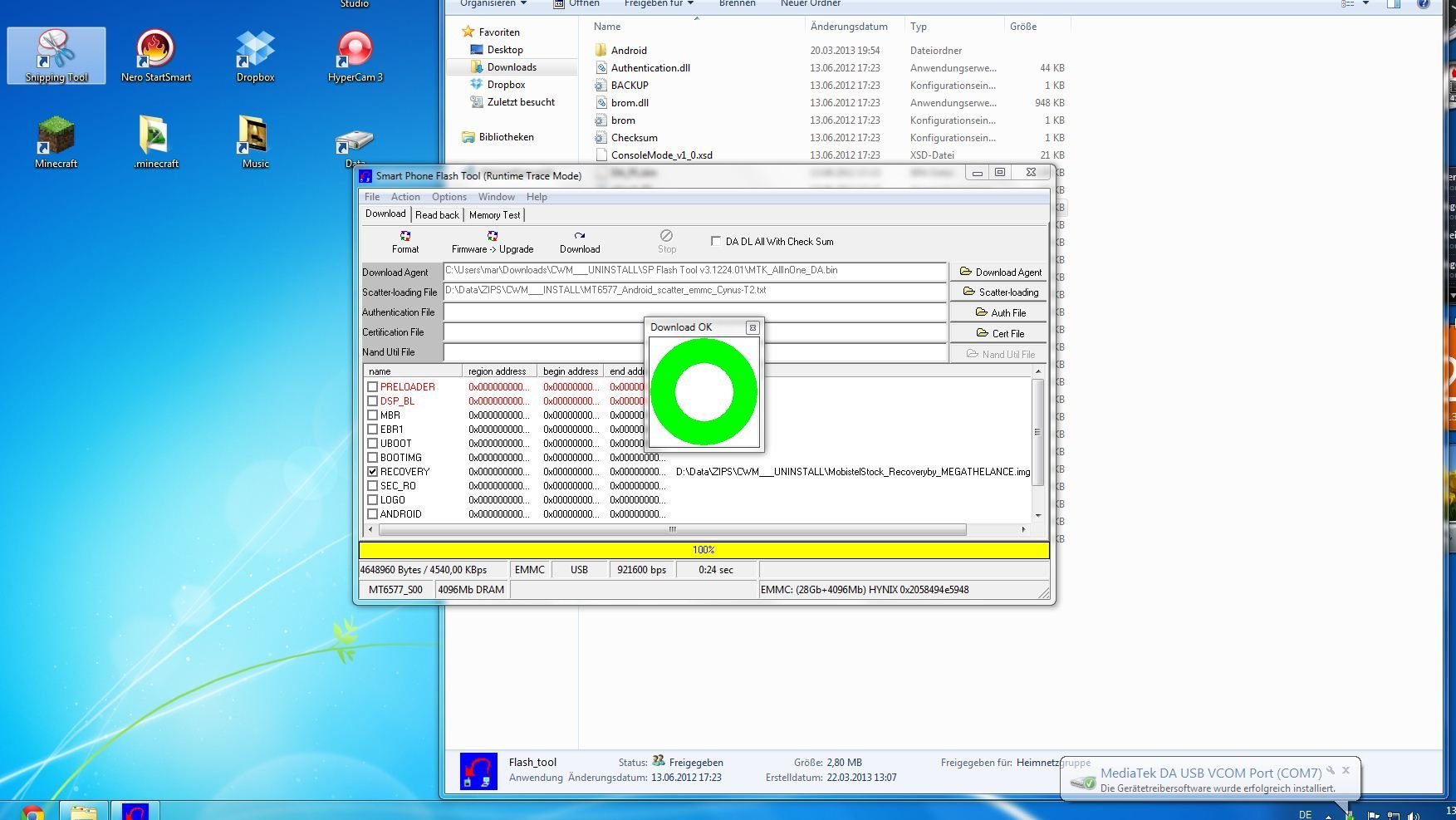Viewport: 1456px width, 820px height.
Task: Open the HyperCam 3 desktop icon
Action: point(355,56)
